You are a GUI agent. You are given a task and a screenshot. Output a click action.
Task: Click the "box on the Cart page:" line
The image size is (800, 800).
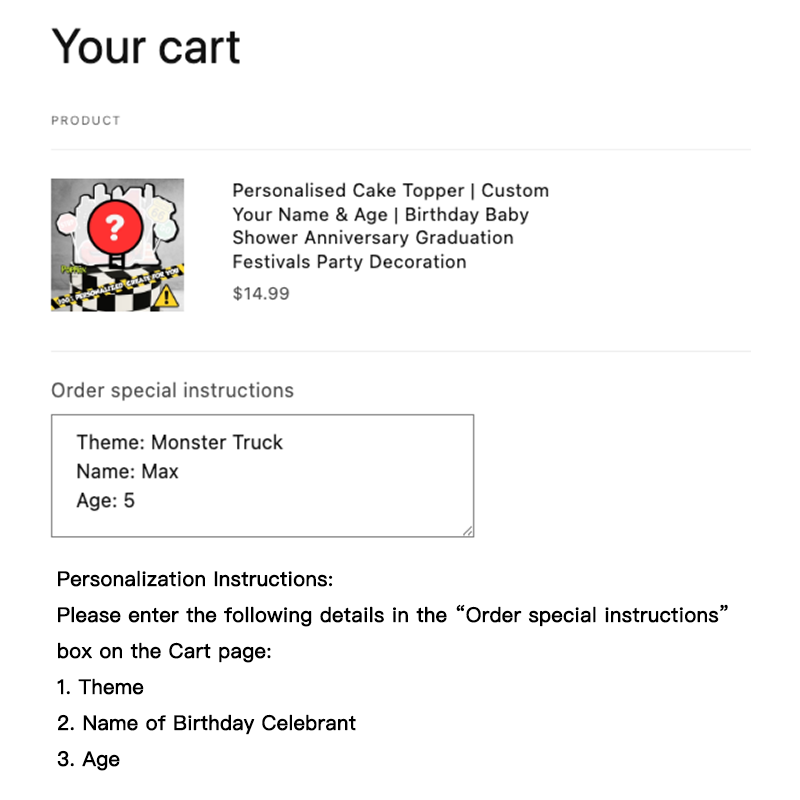click(164, 651)
